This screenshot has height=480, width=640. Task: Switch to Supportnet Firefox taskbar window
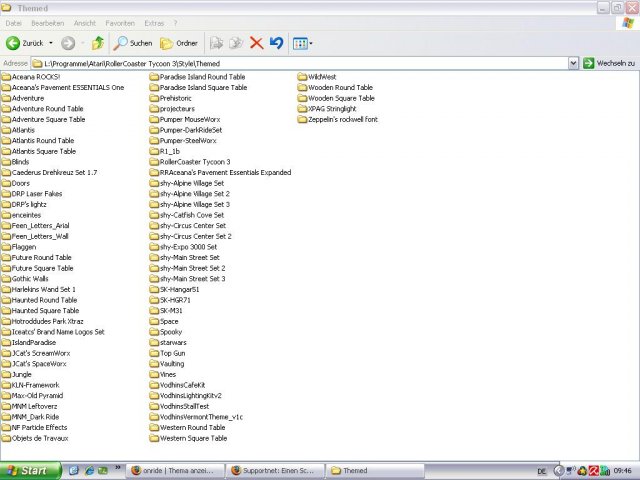(275, 471)
